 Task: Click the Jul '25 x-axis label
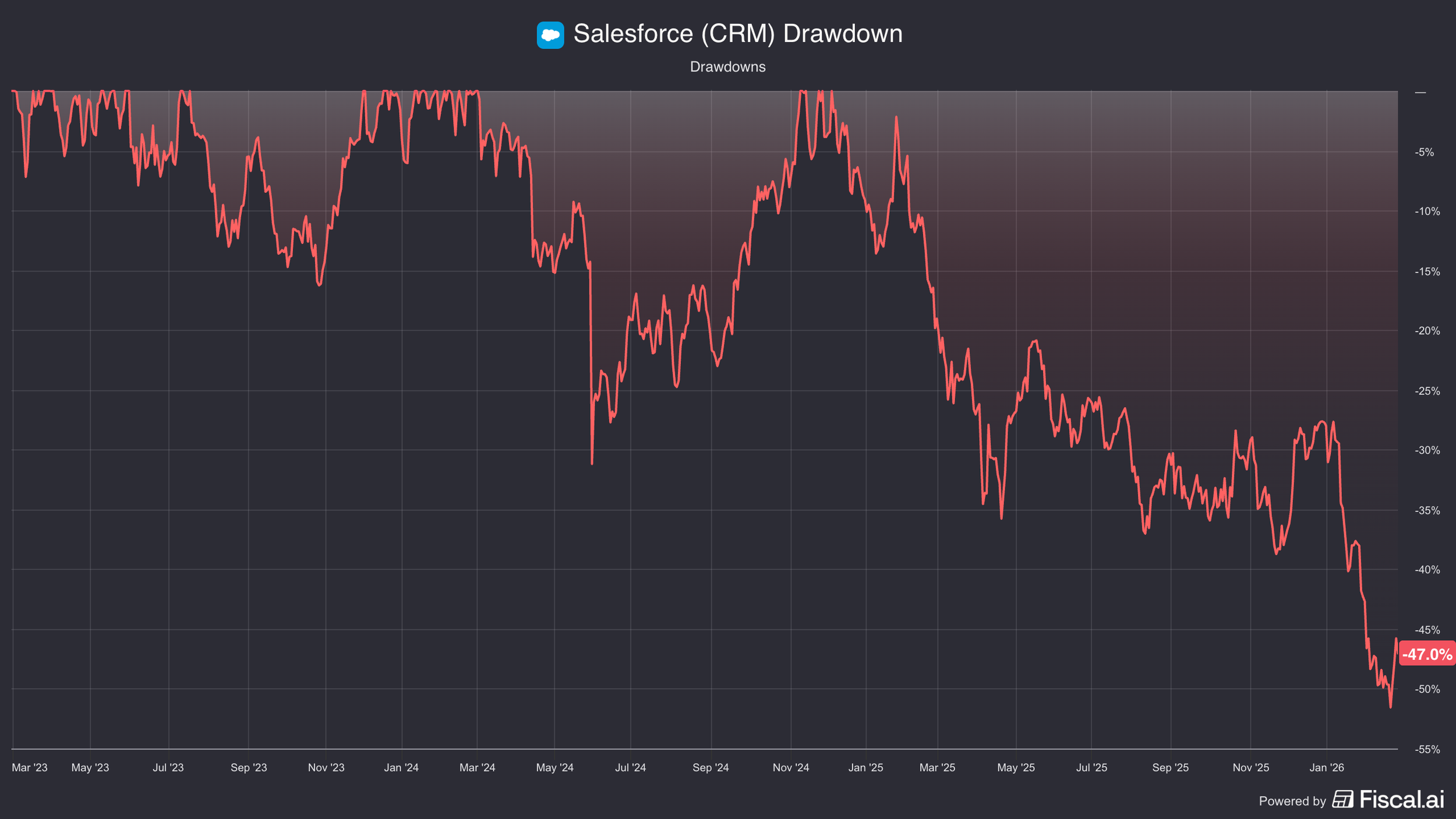tap(1091, 767)
